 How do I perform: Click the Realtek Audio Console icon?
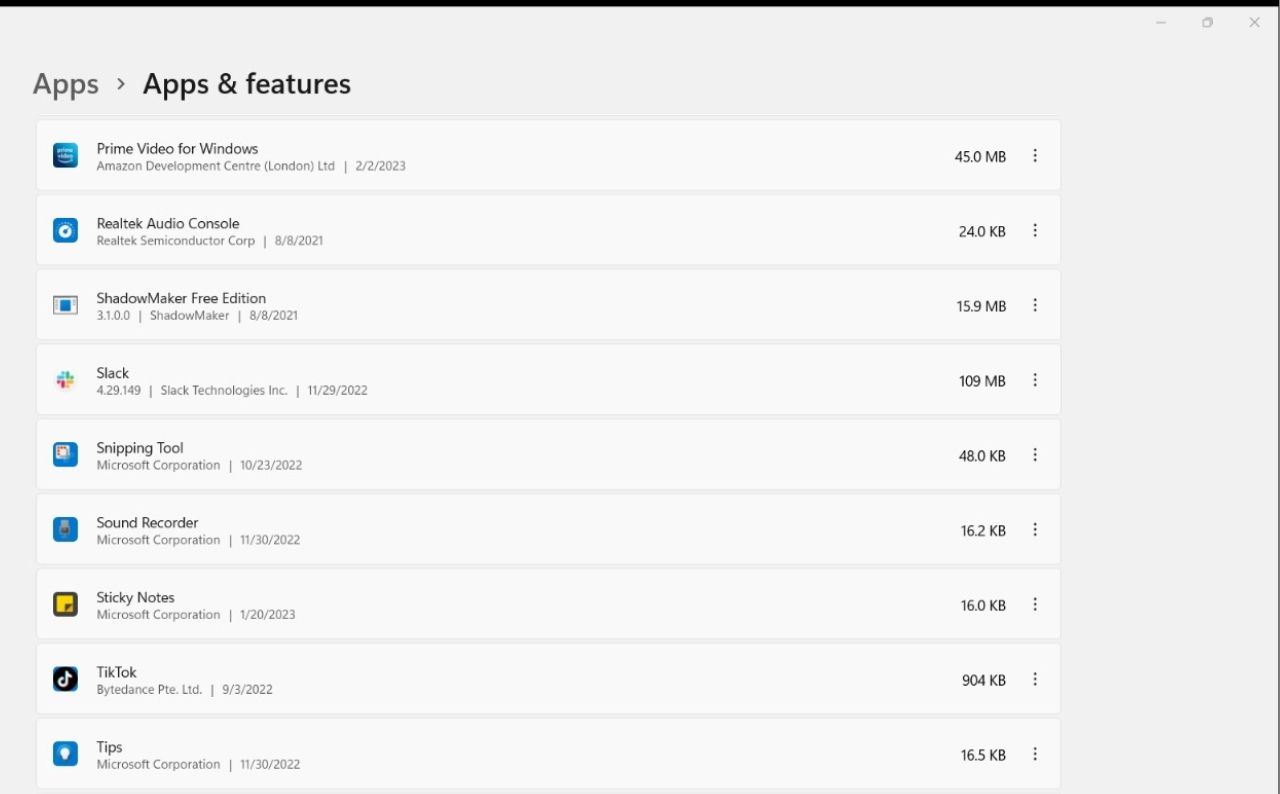[65, 231]
